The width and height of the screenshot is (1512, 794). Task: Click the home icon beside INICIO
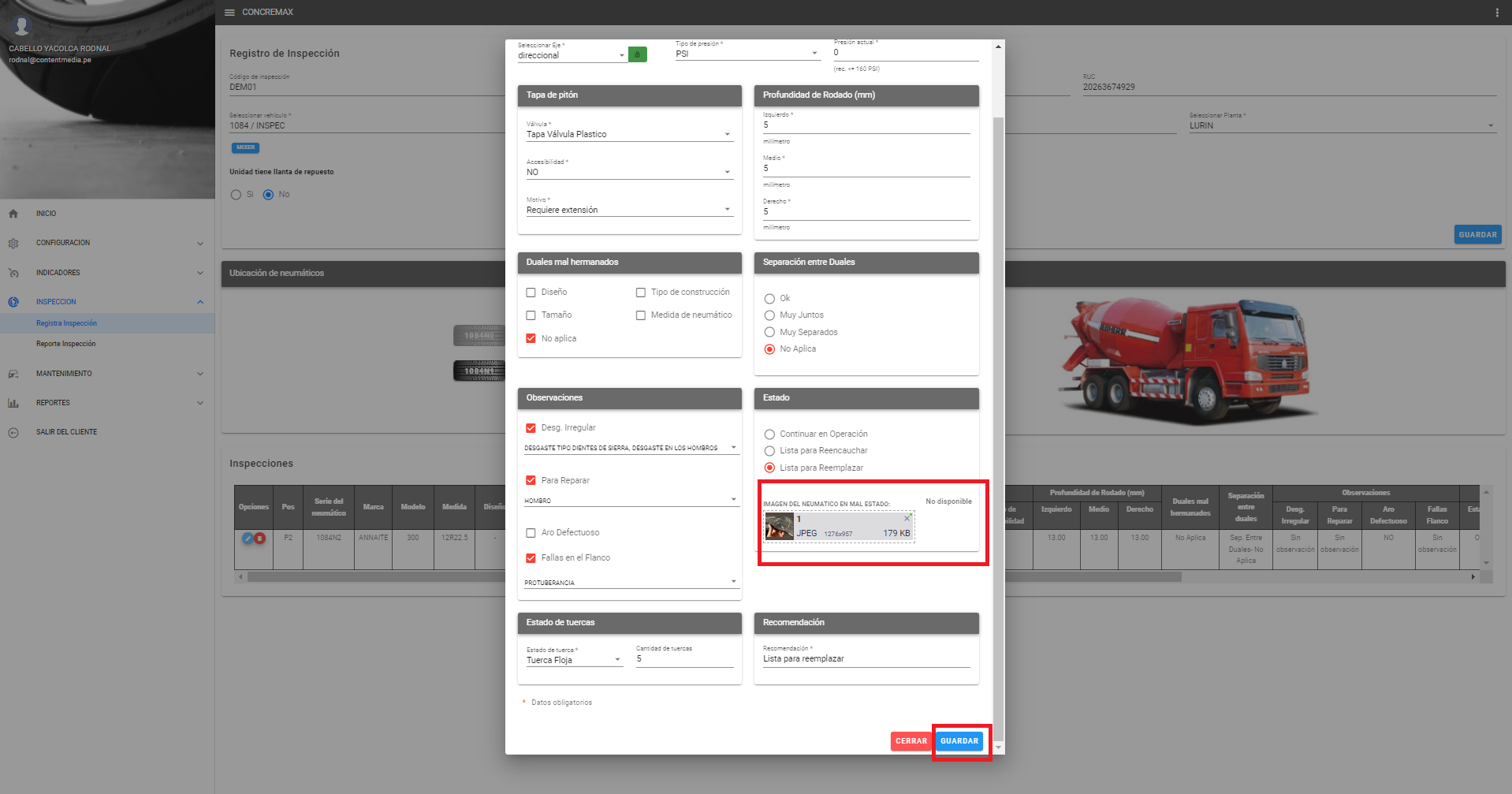pos(13,214)
